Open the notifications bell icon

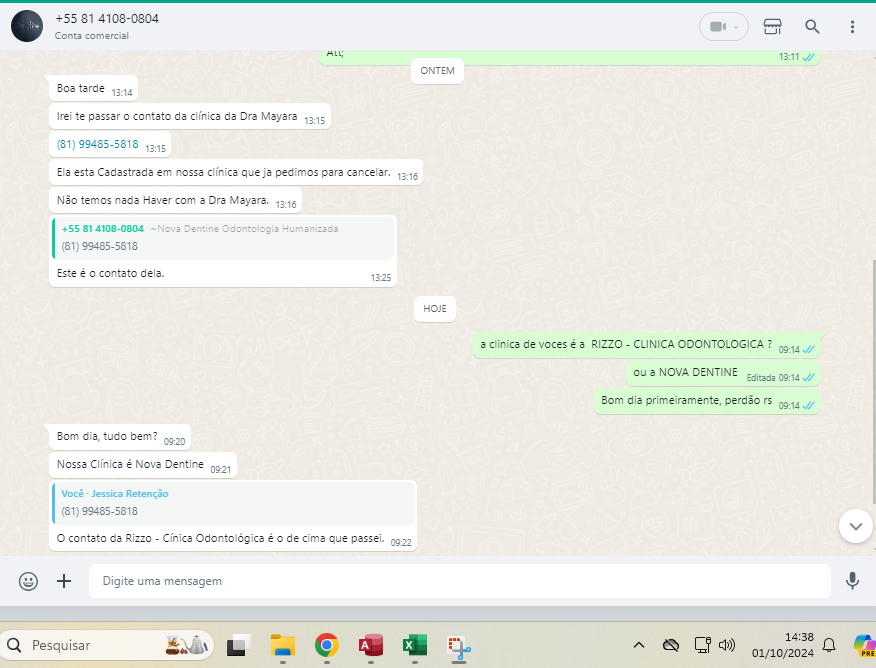click(829, 646)
